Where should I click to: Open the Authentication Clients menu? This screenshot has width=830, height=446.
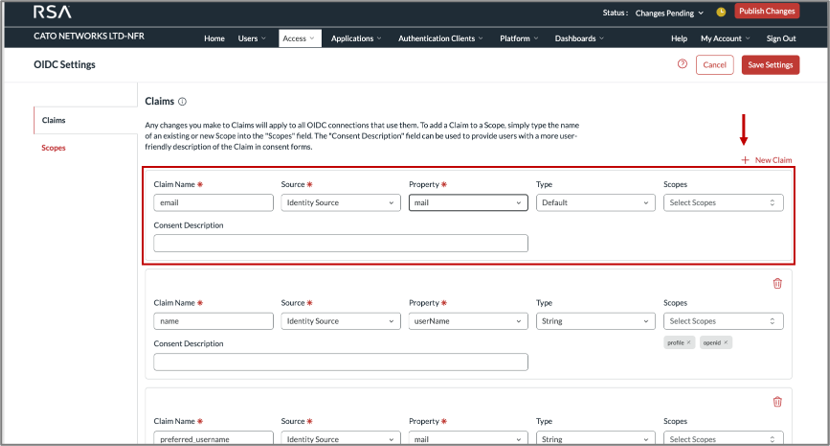[440, 39]
